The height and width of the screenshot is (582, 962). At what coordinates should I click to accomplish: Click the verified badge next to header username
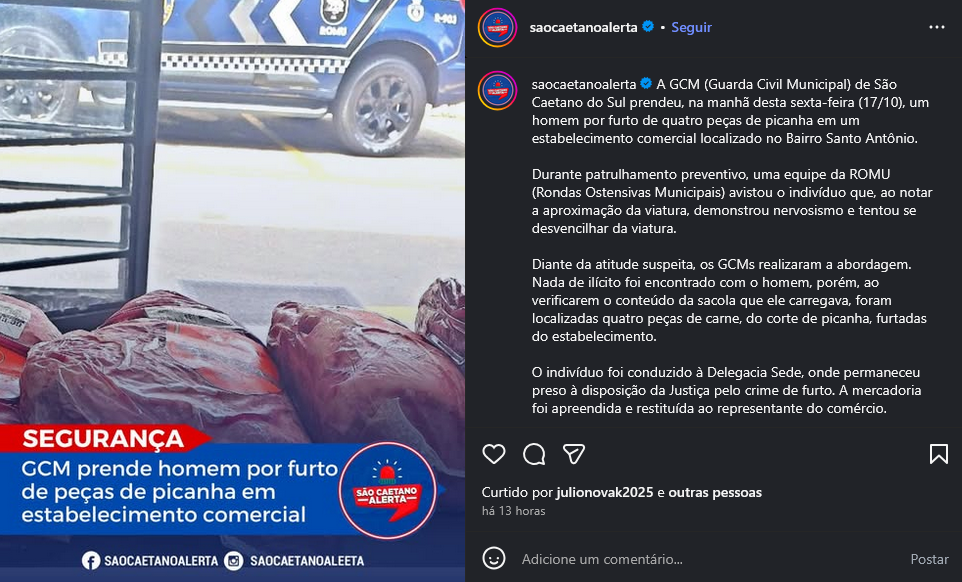(648, 26)
